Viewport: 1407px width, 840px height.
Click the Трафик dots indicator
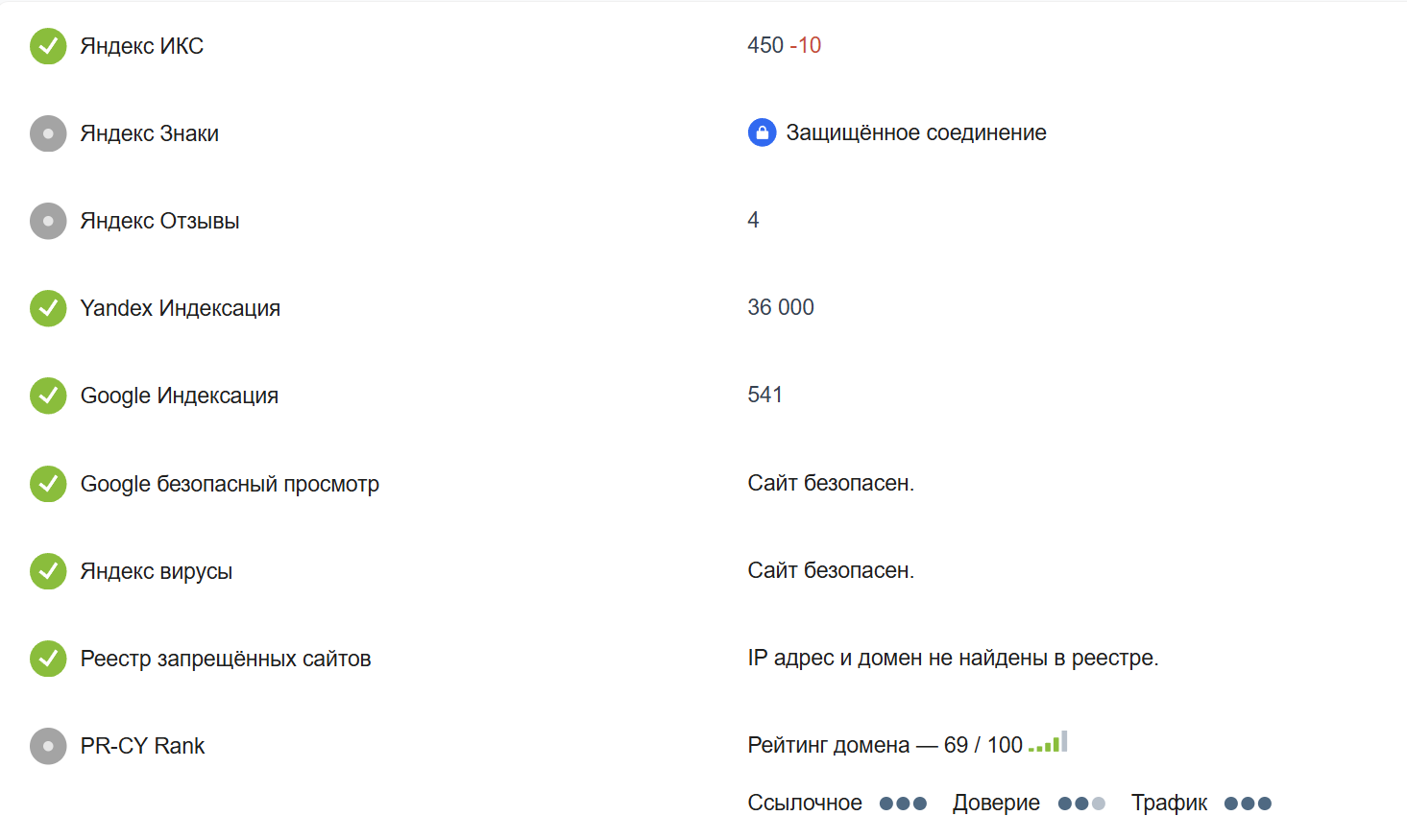tap(1248, 804)
